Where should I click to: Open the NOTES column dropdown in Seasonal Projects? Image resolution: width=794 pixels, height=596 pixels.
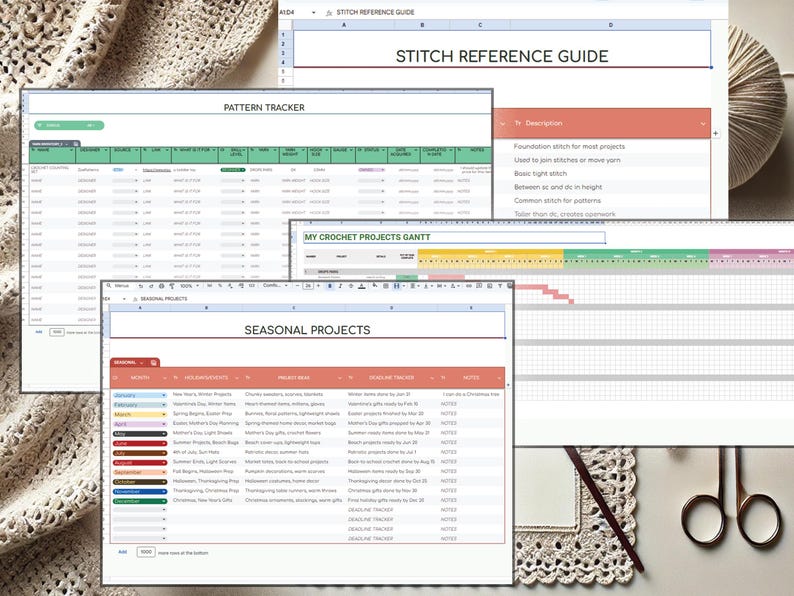[499, 378]
